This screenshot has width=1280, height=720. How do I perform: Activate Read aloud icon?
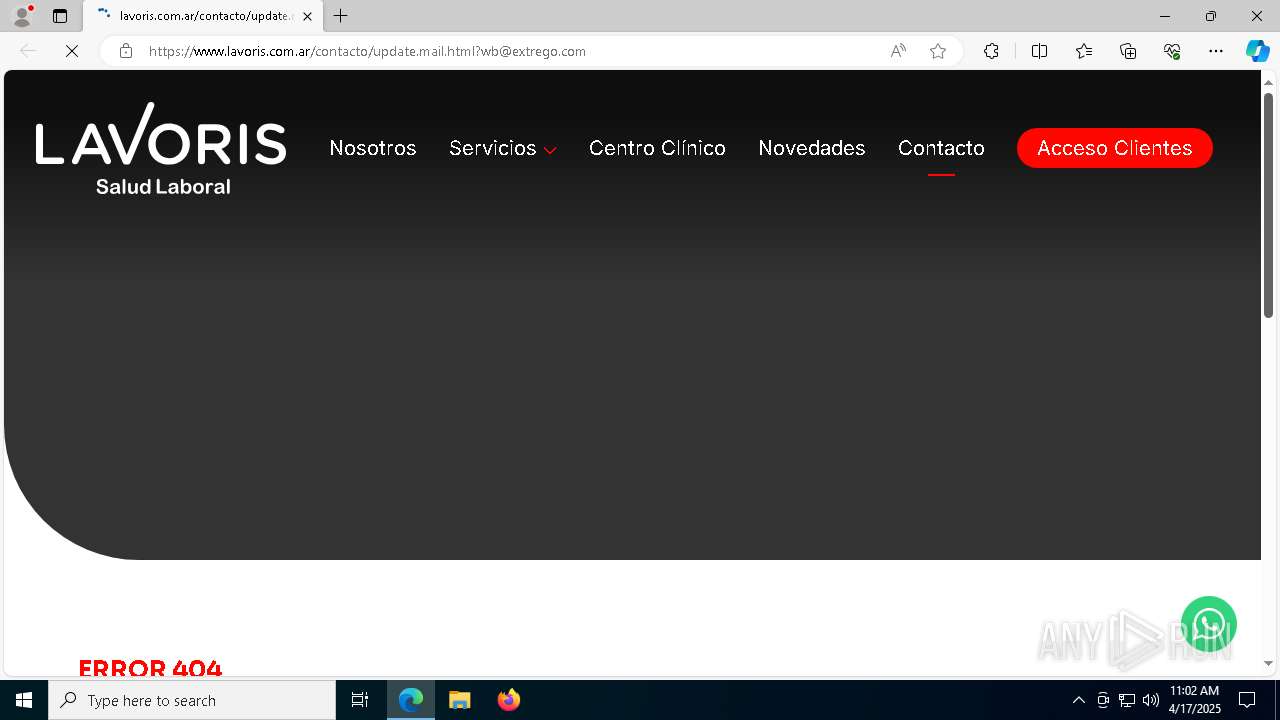[898, 51]
